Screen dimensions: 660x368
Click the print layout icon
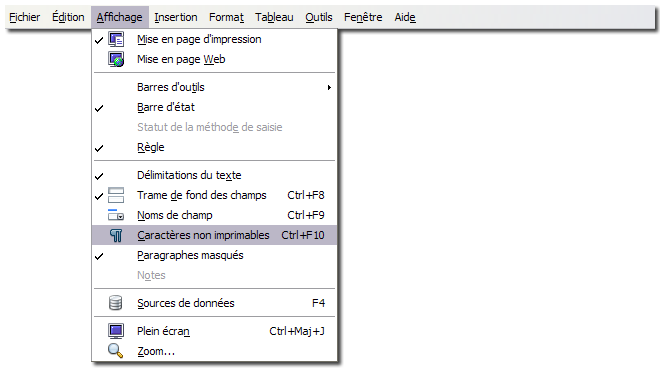[x=116, y=39]
